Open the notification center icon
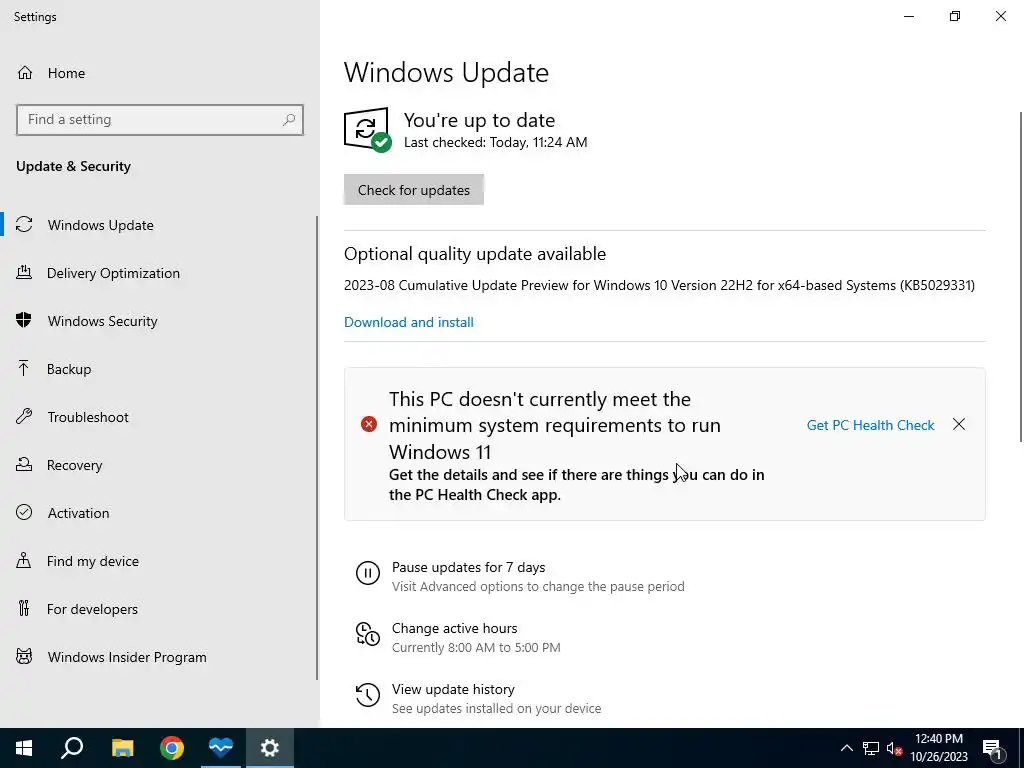The width and height of the screenshot is (1024, 768). 992,748
